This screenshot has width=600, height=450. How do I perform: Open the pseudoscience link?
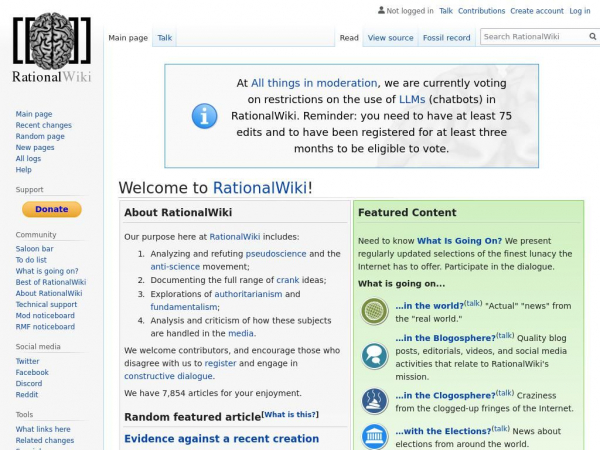pos(276,254)
